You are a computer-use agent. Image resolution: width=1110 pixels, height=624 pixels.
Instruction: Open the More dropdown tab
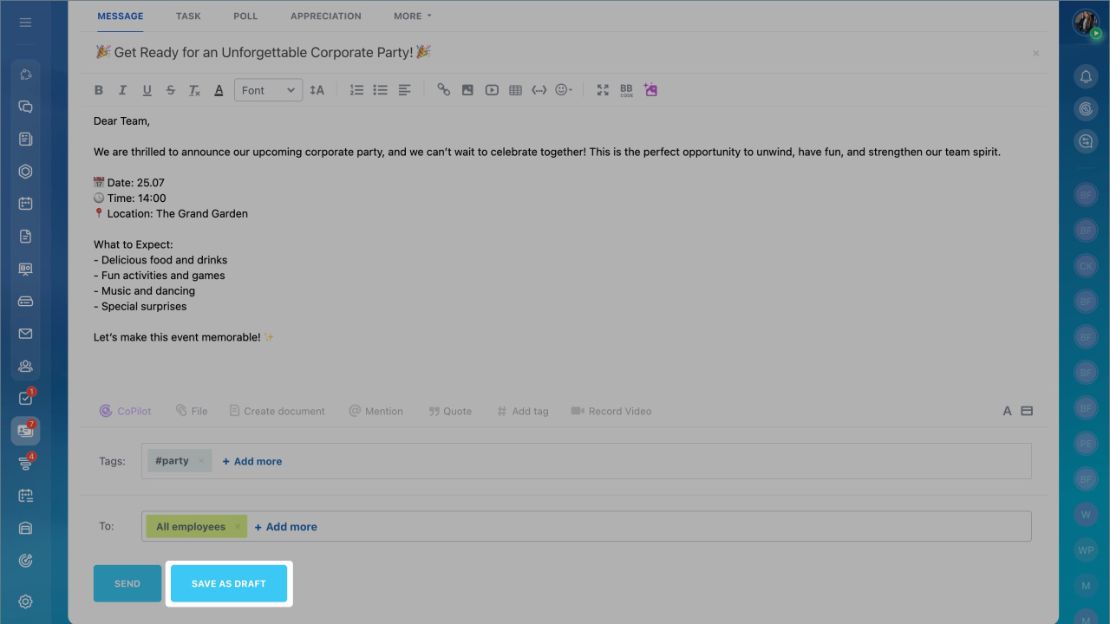coord(412,16)
